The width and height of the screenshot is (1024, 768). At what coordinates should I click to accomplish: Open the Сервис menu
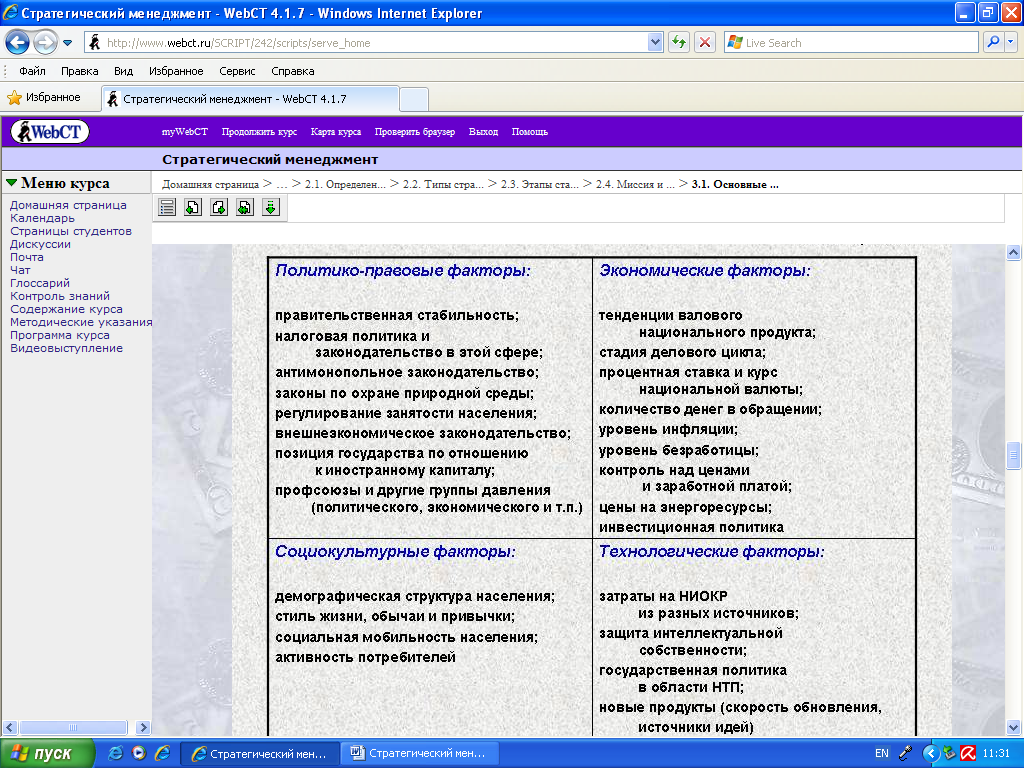(x=237, y=71)
